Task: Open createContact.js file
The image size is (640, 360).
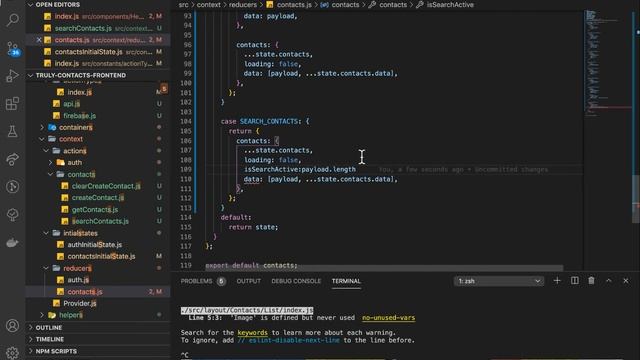Action: pos(98,198)
